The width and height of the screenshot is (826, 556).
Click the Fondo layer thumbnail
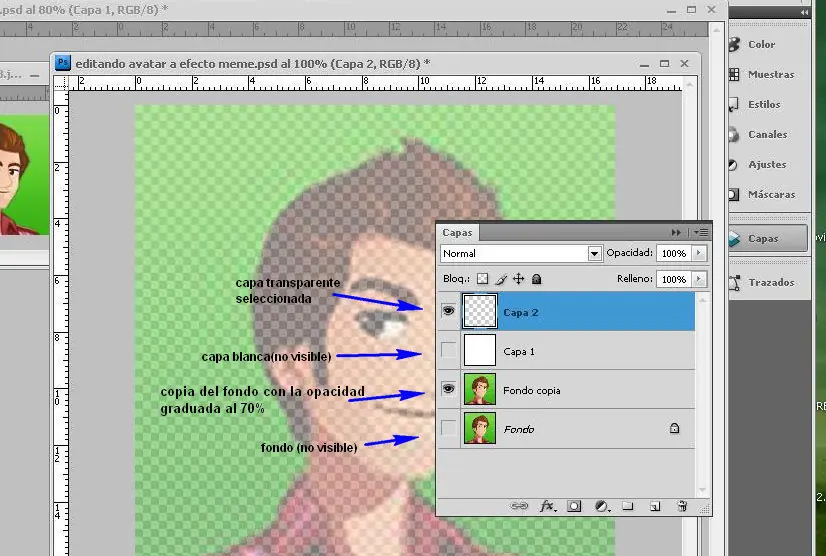pyautogui.click(x=480, y=428)
